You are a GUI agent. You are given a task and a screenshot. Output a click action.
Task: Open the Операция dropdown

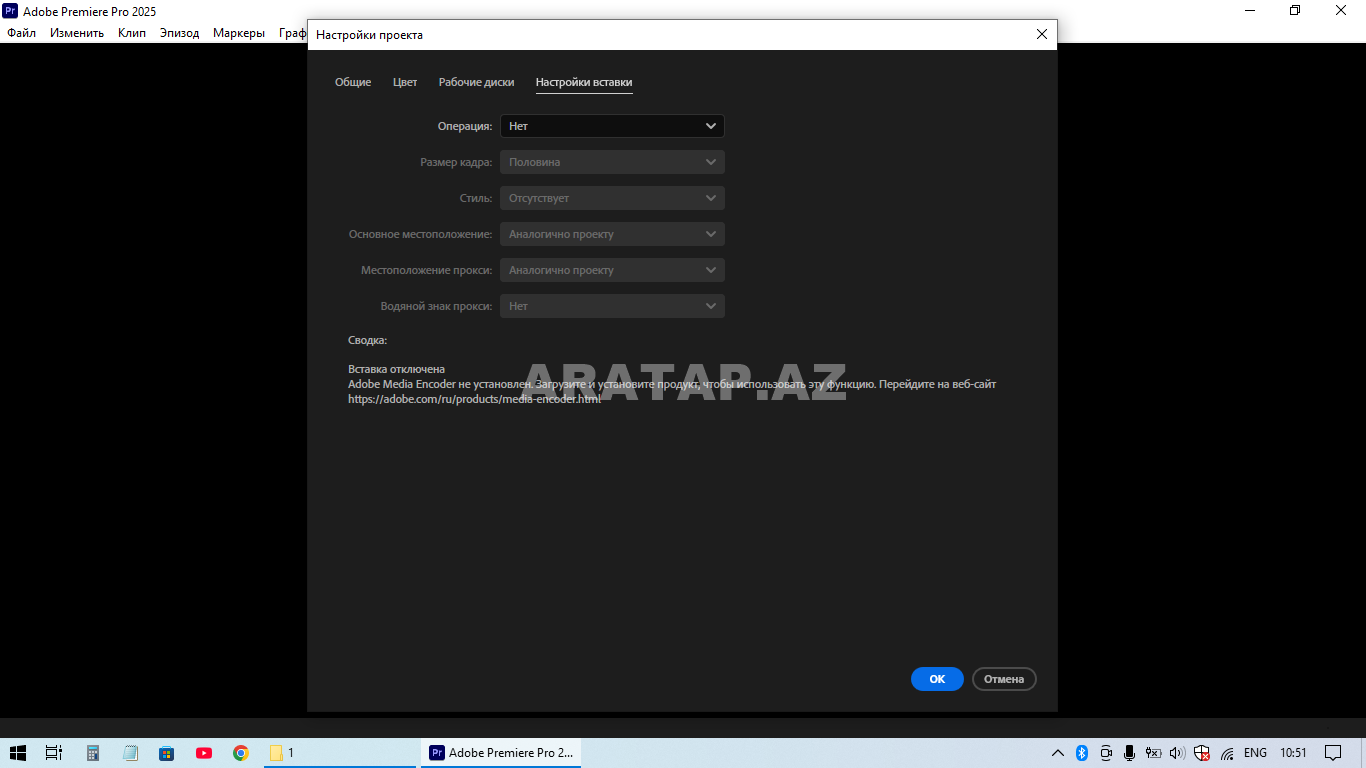click(612, 126)
